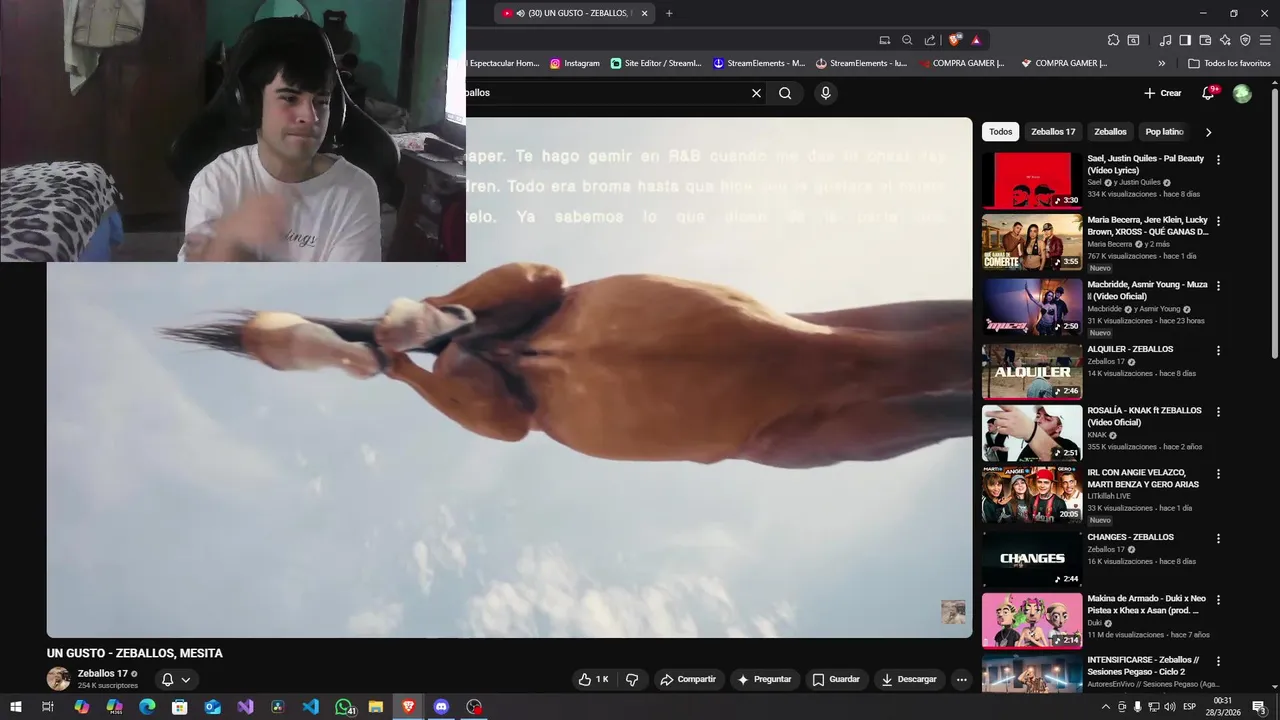Open the Pal Beauty video thumbnail

tap(1032, 180)
